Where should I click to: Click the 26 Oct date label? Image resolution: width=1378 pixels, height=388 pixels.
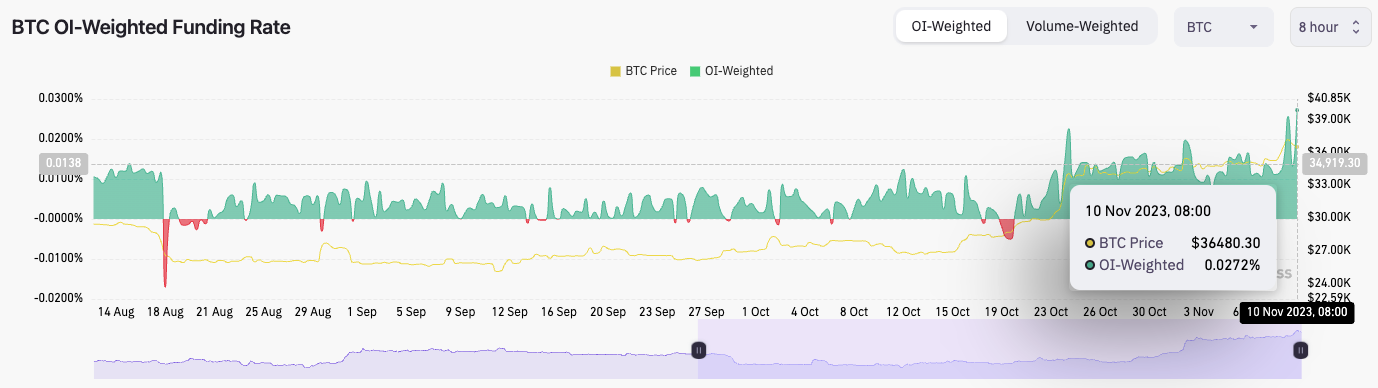click(1099, 312)
